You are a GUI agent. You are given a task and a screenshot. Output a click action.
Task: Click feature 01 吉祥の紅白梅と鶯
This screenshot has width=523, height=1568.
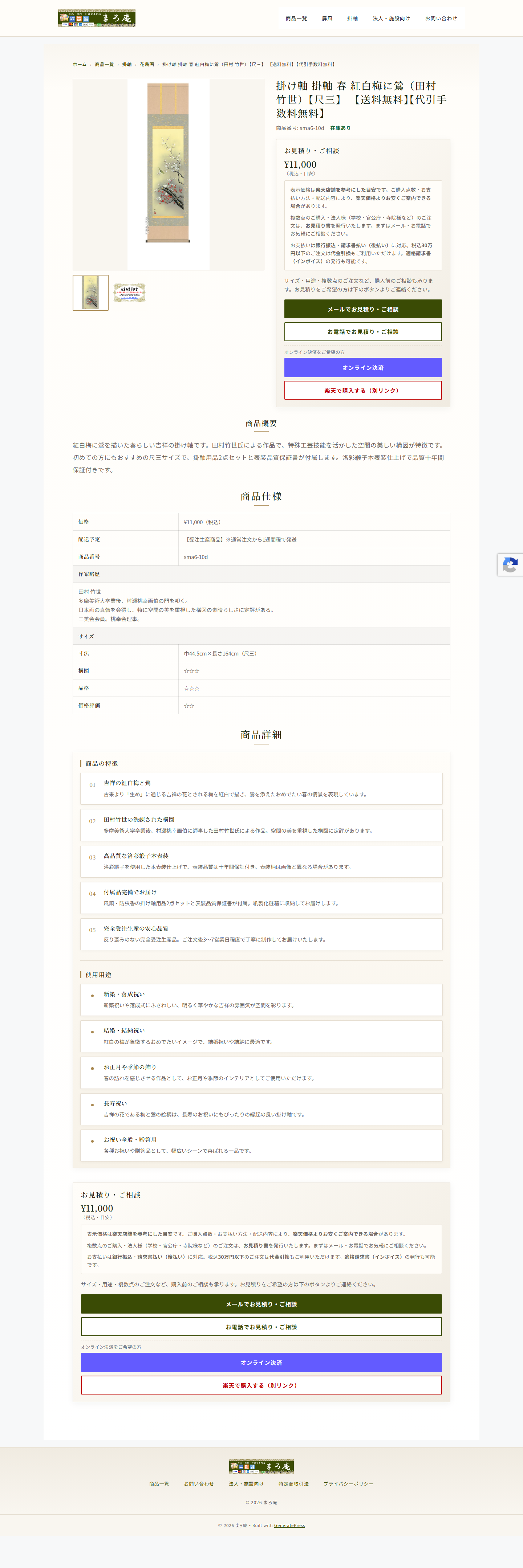(261, 788)
